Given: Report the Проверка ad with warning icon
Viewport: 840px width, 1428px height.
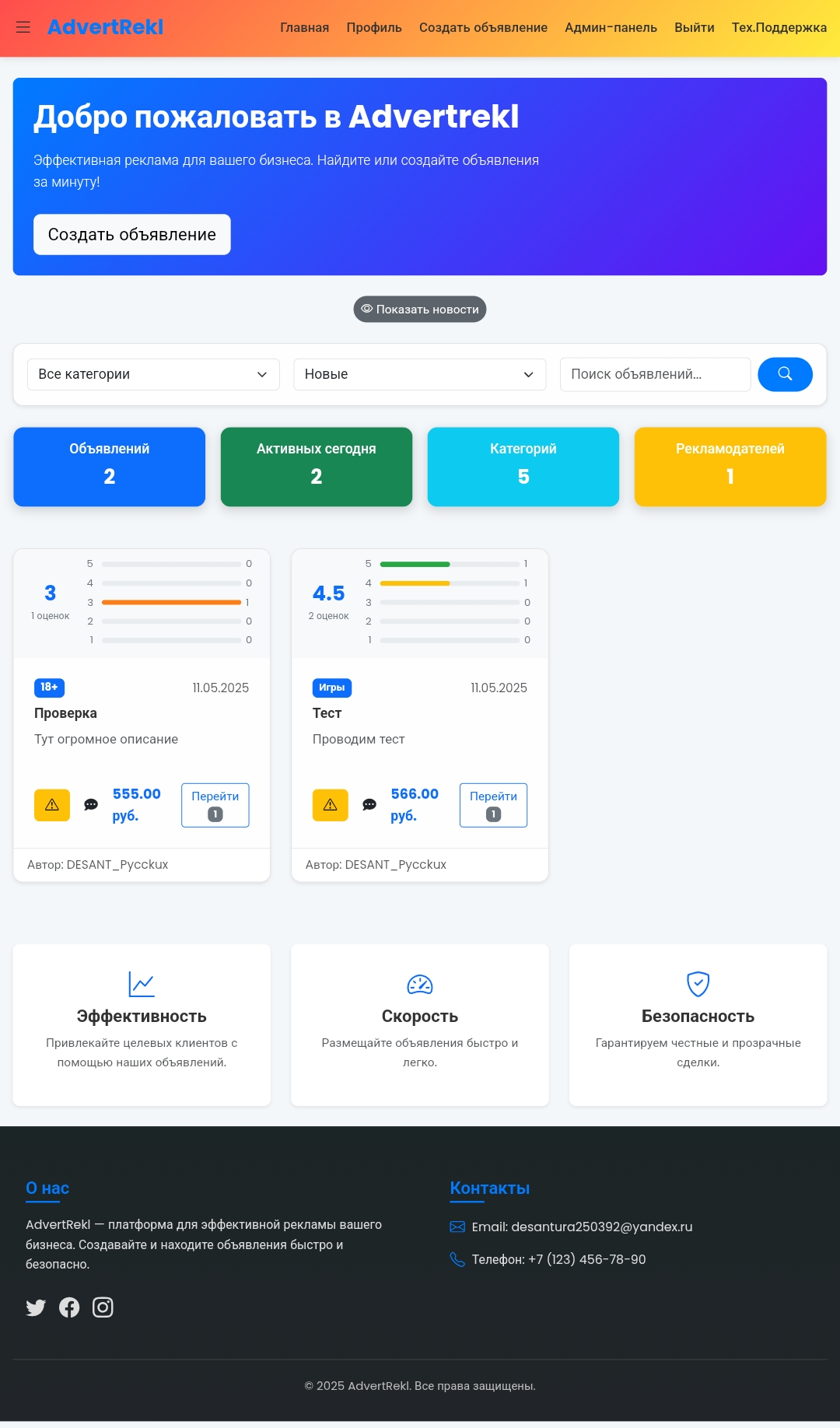Looking at the screenshot, I should (52, 805).
